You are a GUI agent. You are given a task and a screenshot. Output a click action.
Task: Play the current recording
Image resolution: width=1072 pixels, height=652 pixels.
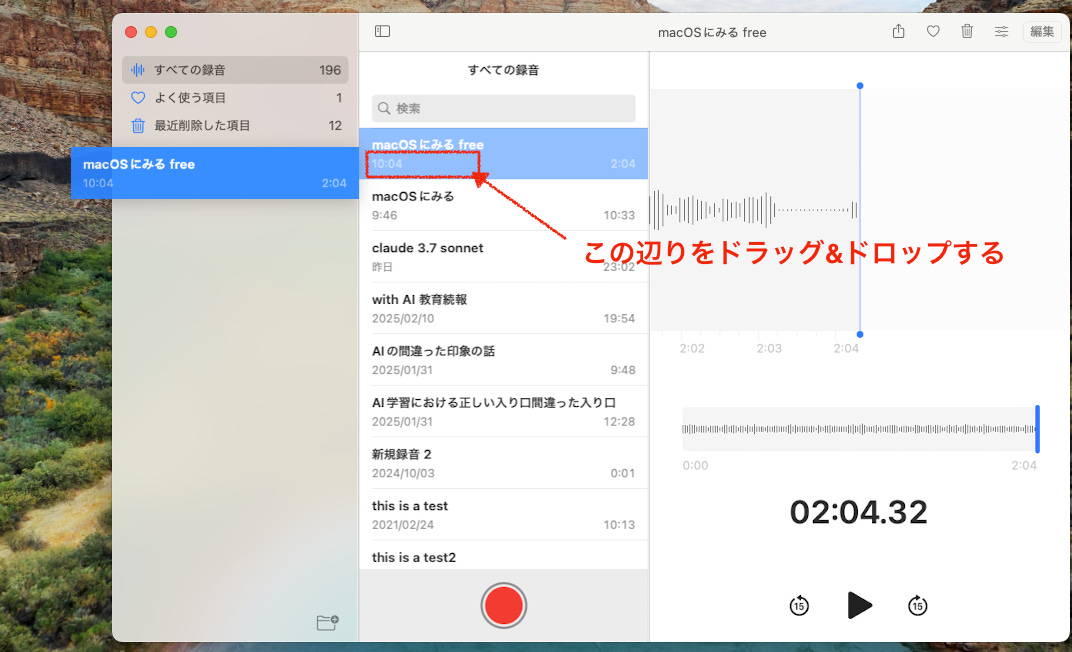point(859,606)
